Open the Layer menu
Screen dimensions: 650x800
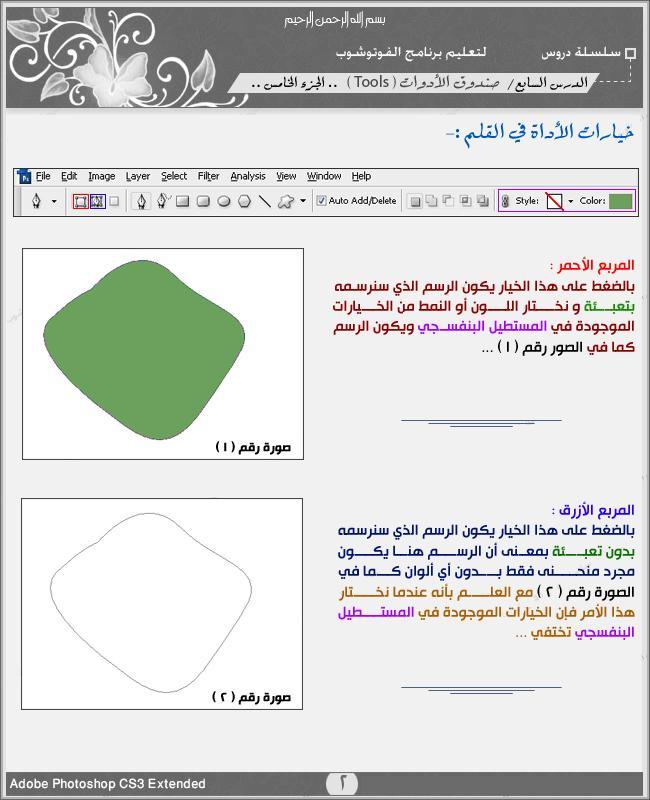click(x=138, y=176)
